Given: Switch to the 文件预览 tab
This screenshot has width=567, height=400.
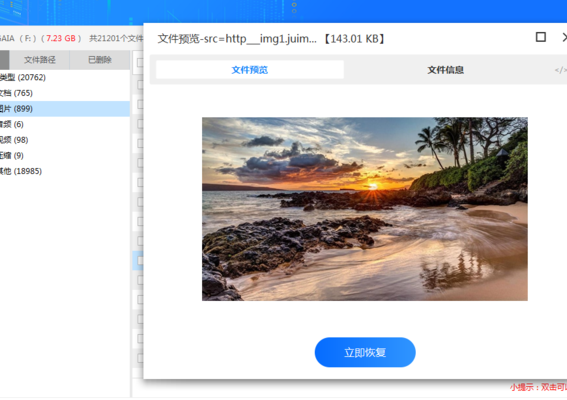Looking at the screenshot, I should (x=250, y=69).
